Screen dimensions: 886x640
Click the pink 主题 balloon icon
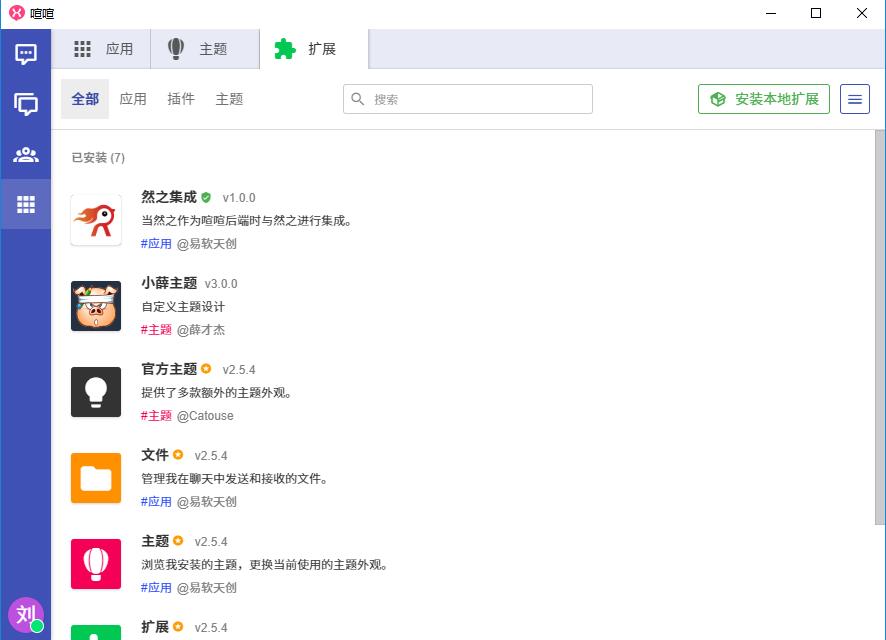(x=96, y=564)
